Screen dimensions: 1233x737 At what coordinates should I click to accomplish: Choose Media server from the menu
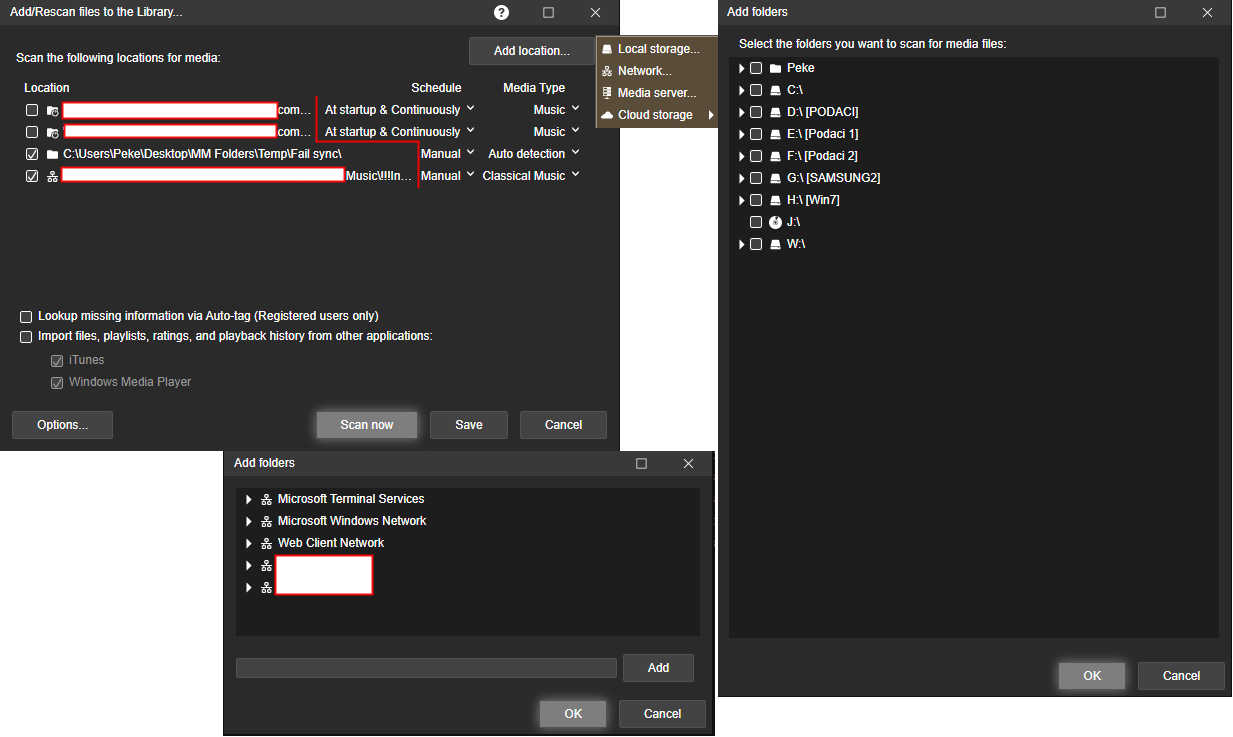(656, 93)
